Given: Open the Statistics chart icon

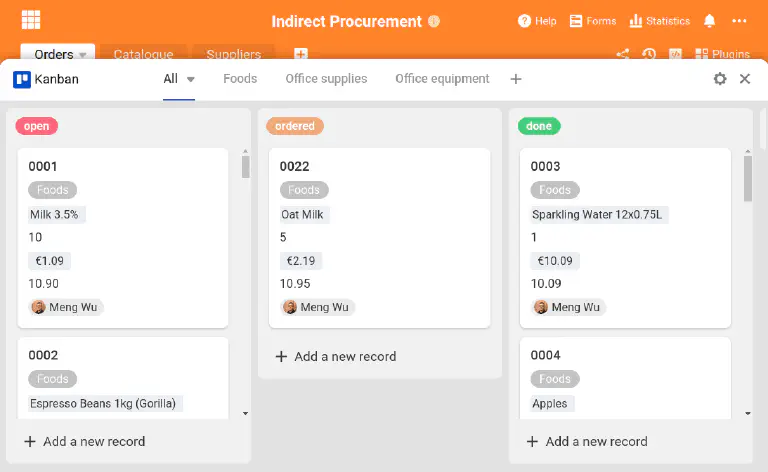Looking at the screenshot, I should (635, 21).
